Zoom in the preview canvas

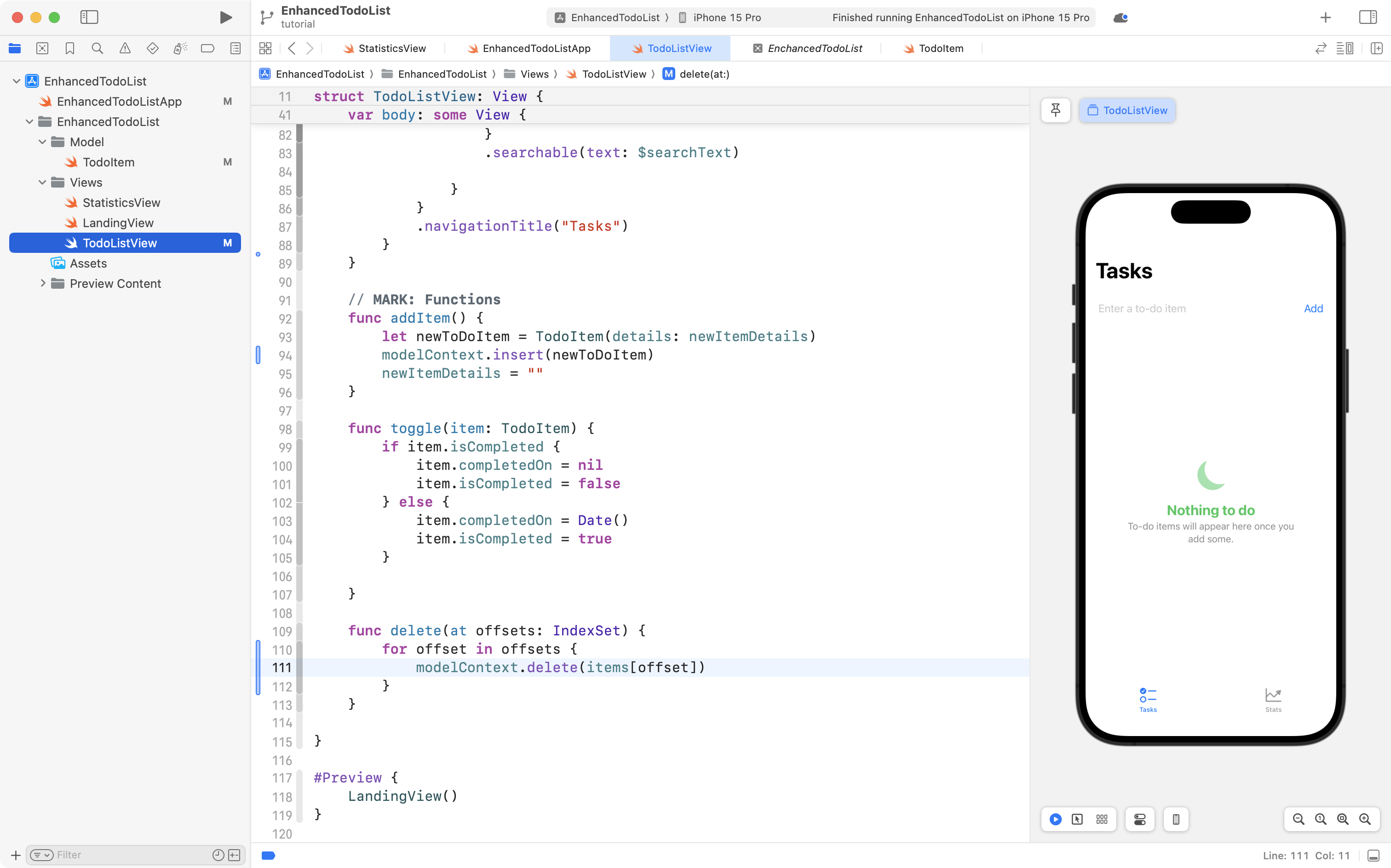(1366, 819)
